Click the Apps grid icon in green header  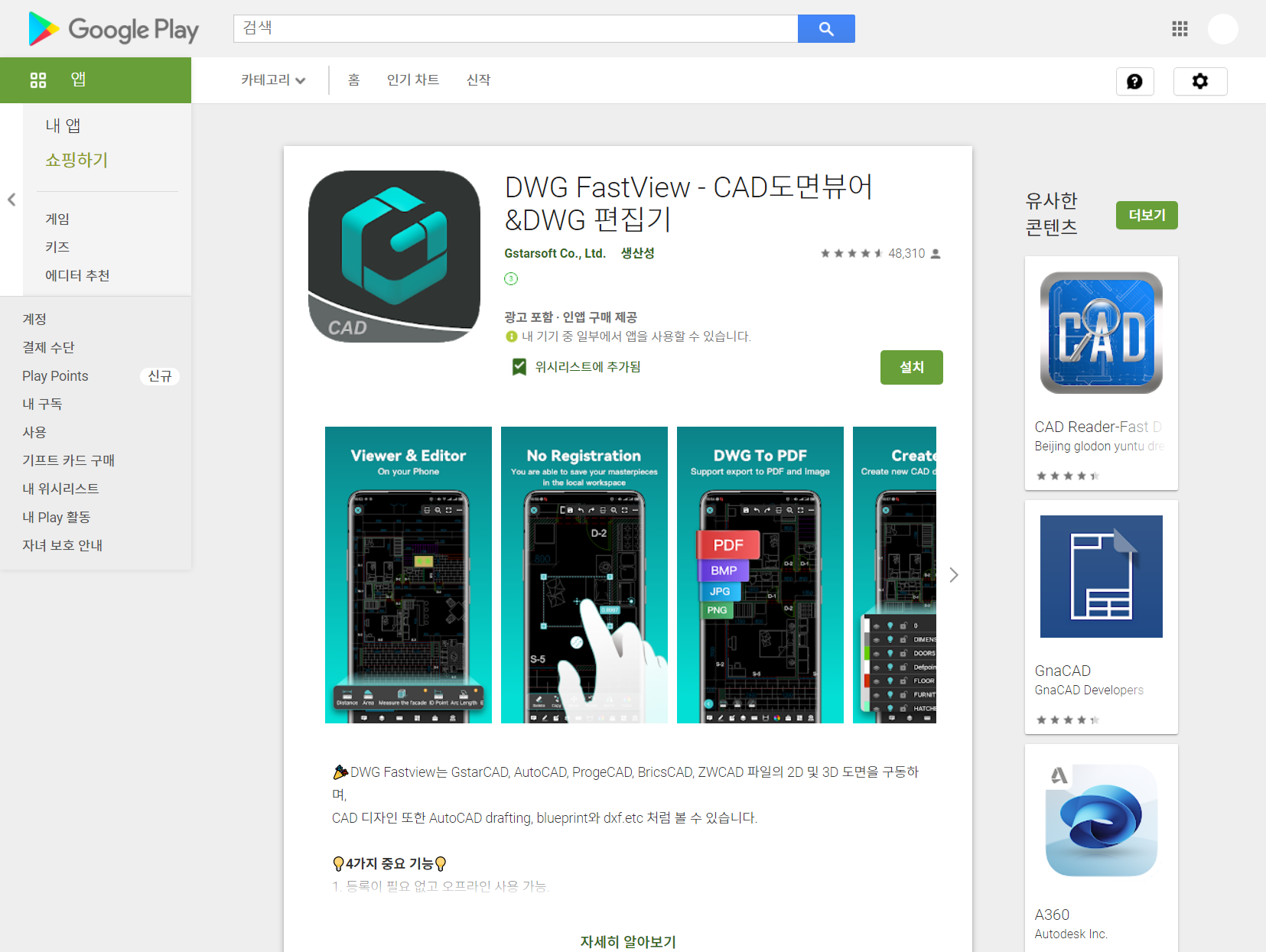click(38, 80)
